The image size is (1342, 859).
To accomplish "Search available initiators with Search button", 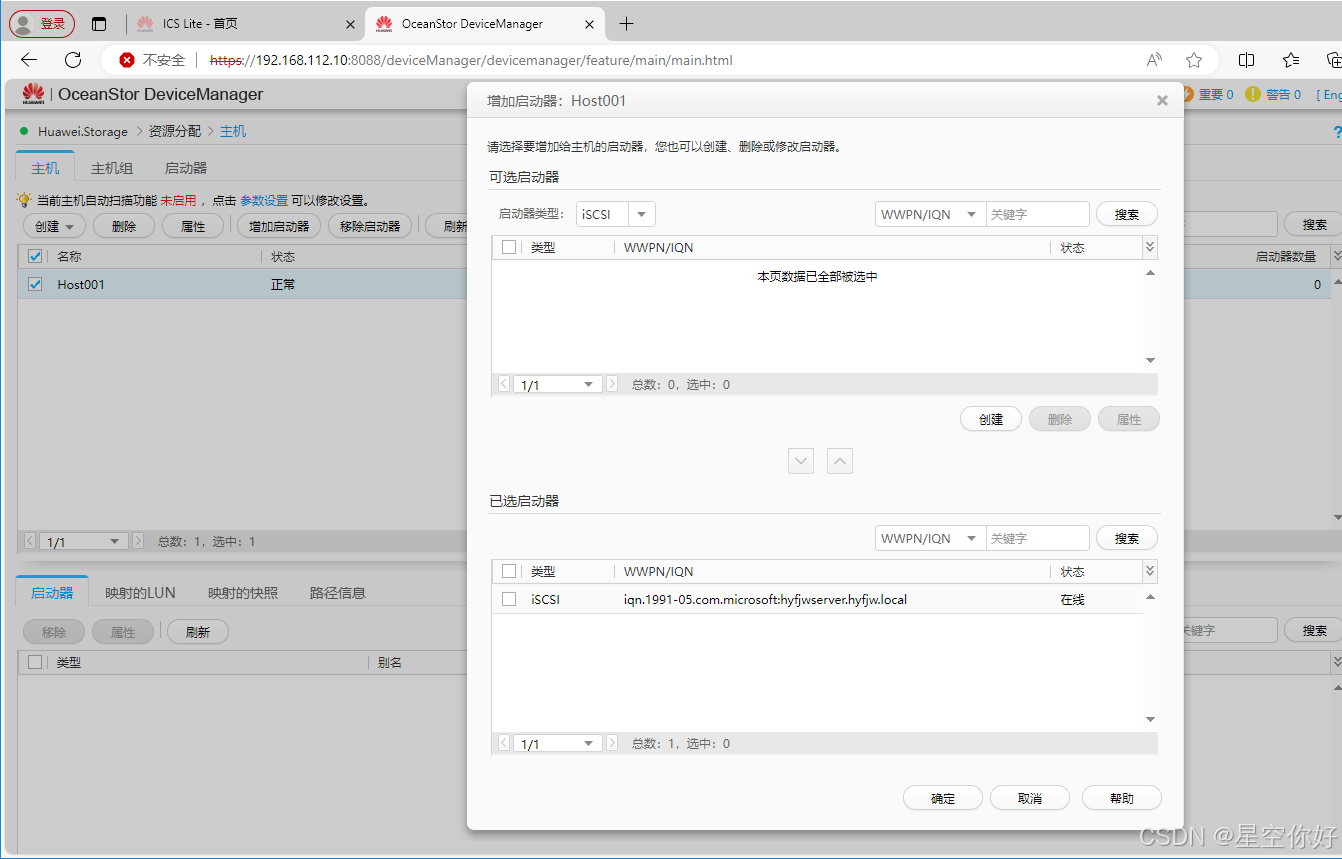I will pyautogui.click(x=1127, y=214).
